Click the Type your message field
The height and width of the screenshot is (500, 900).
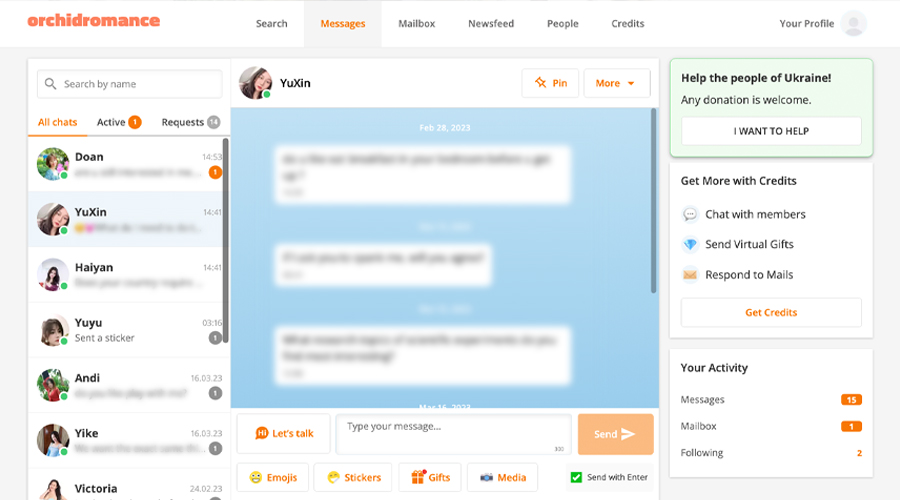pos(453,434)
